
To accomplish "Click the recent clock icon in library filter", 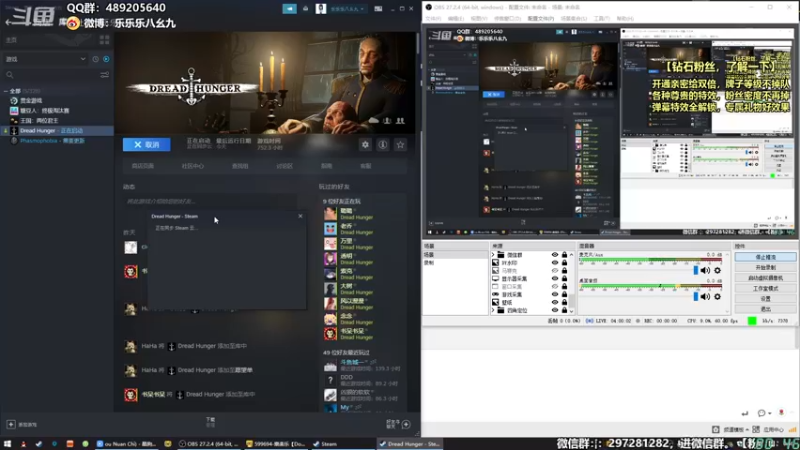I will pos(95,59).
